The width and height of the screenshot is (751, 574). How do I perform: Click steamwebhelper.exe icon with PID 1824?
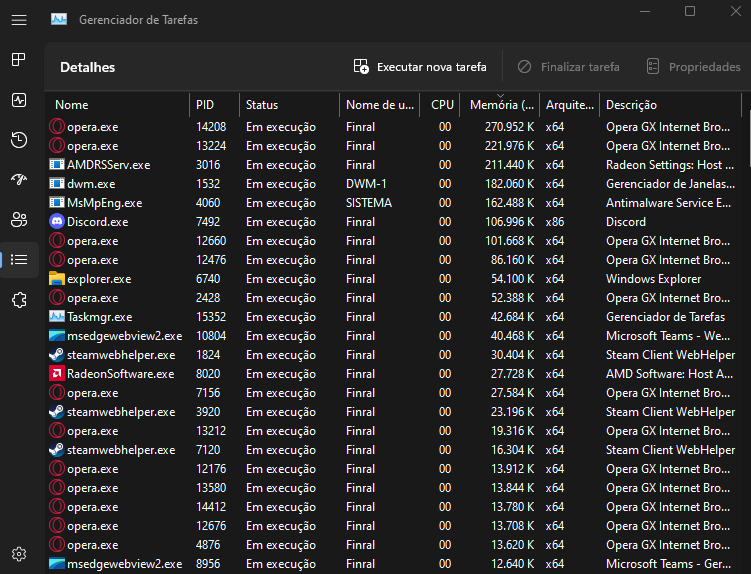pyautogui.click(x=57, y=355)
